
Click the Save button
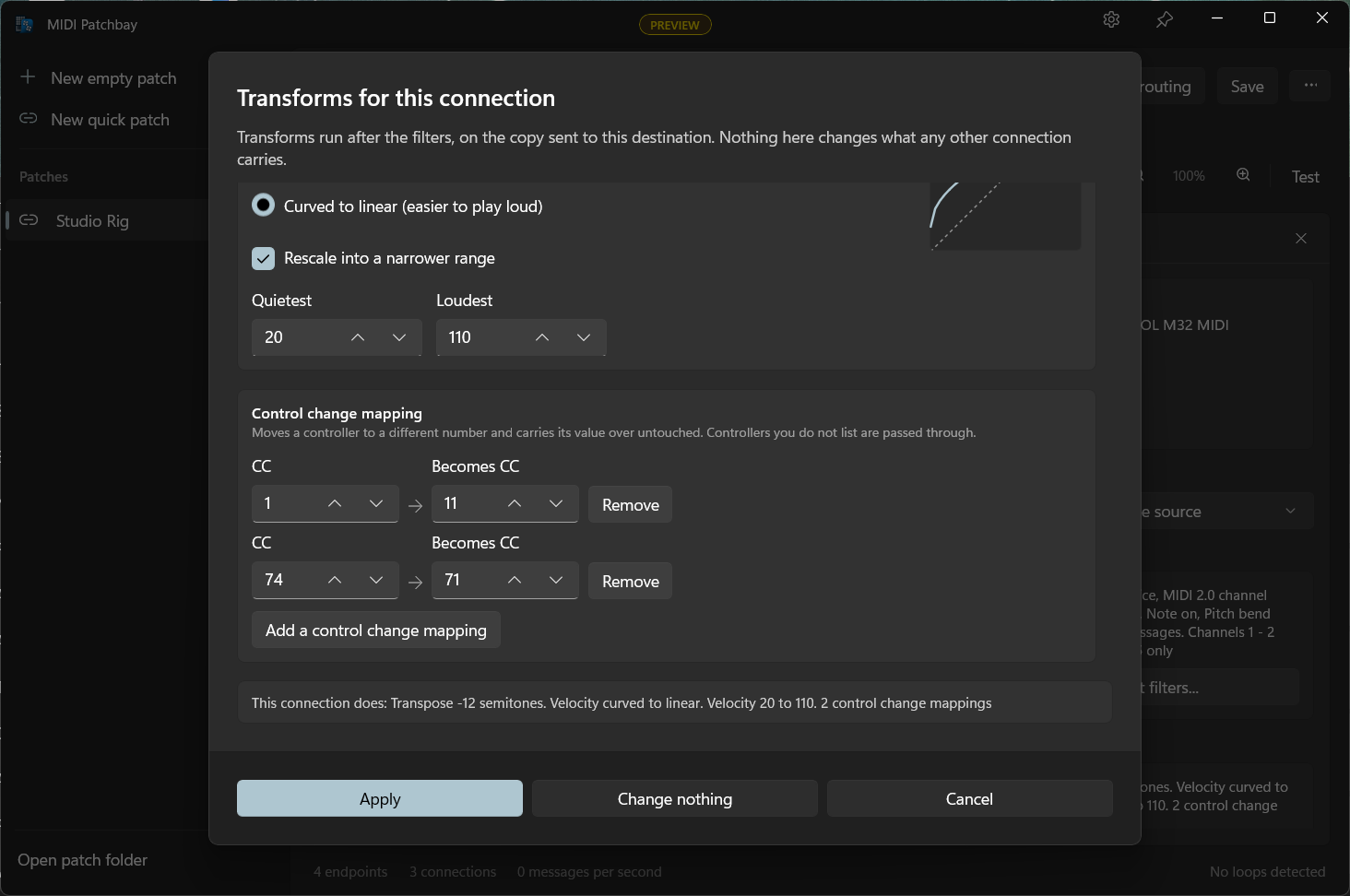tap(1248, 86)
